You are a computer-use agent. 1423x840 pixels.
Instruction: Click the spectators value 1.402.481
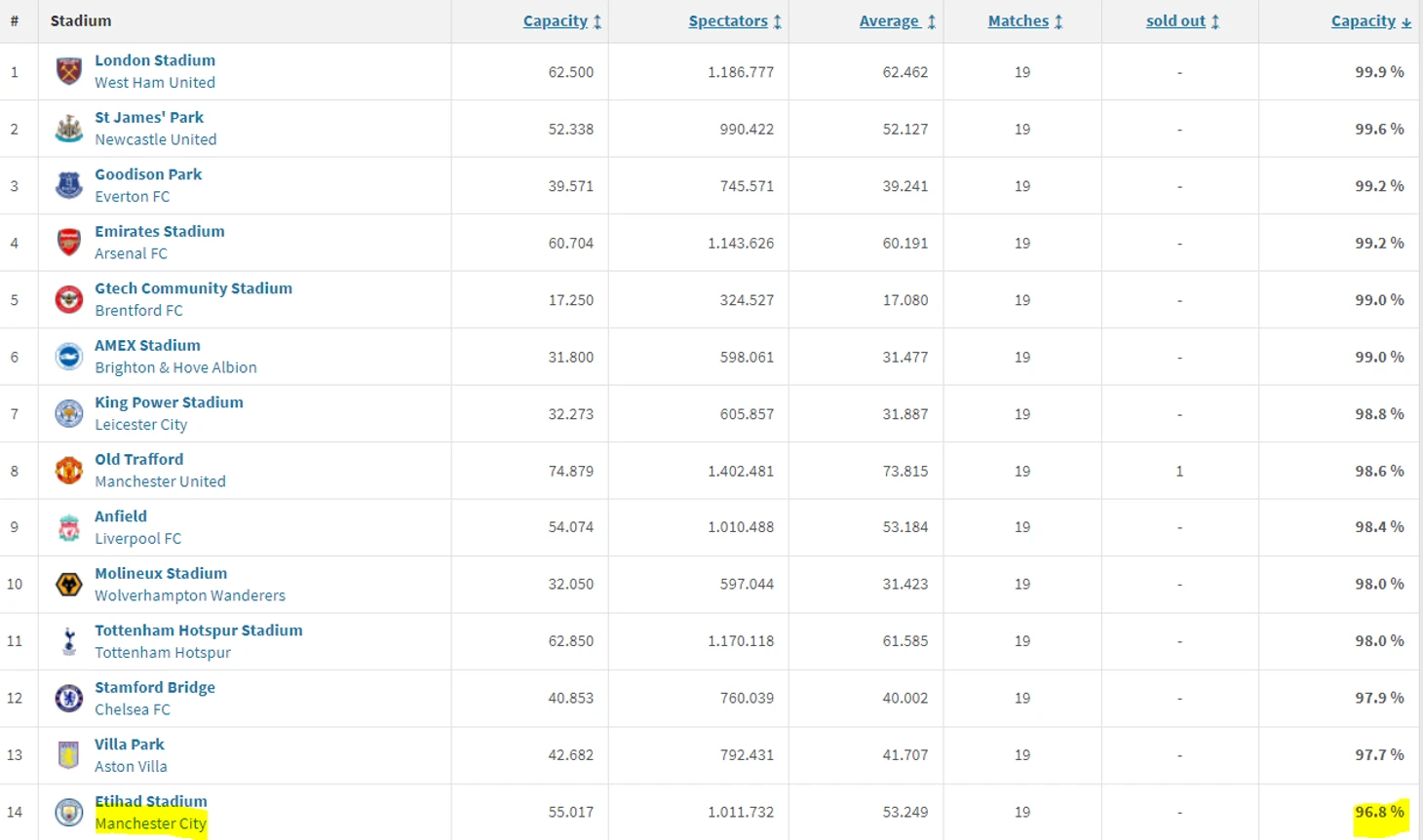(x=741, y=471)
